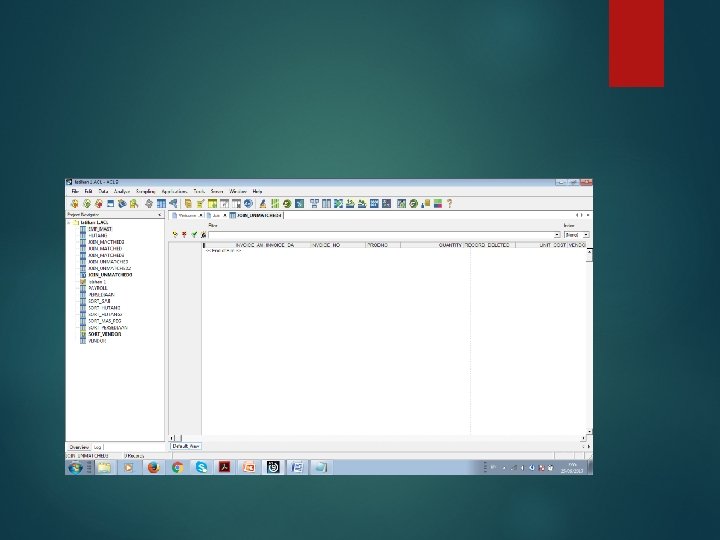This screenshot has width=720, height=540.
Task: Click the taskbar clock and date
Action: tap(572, 468)
